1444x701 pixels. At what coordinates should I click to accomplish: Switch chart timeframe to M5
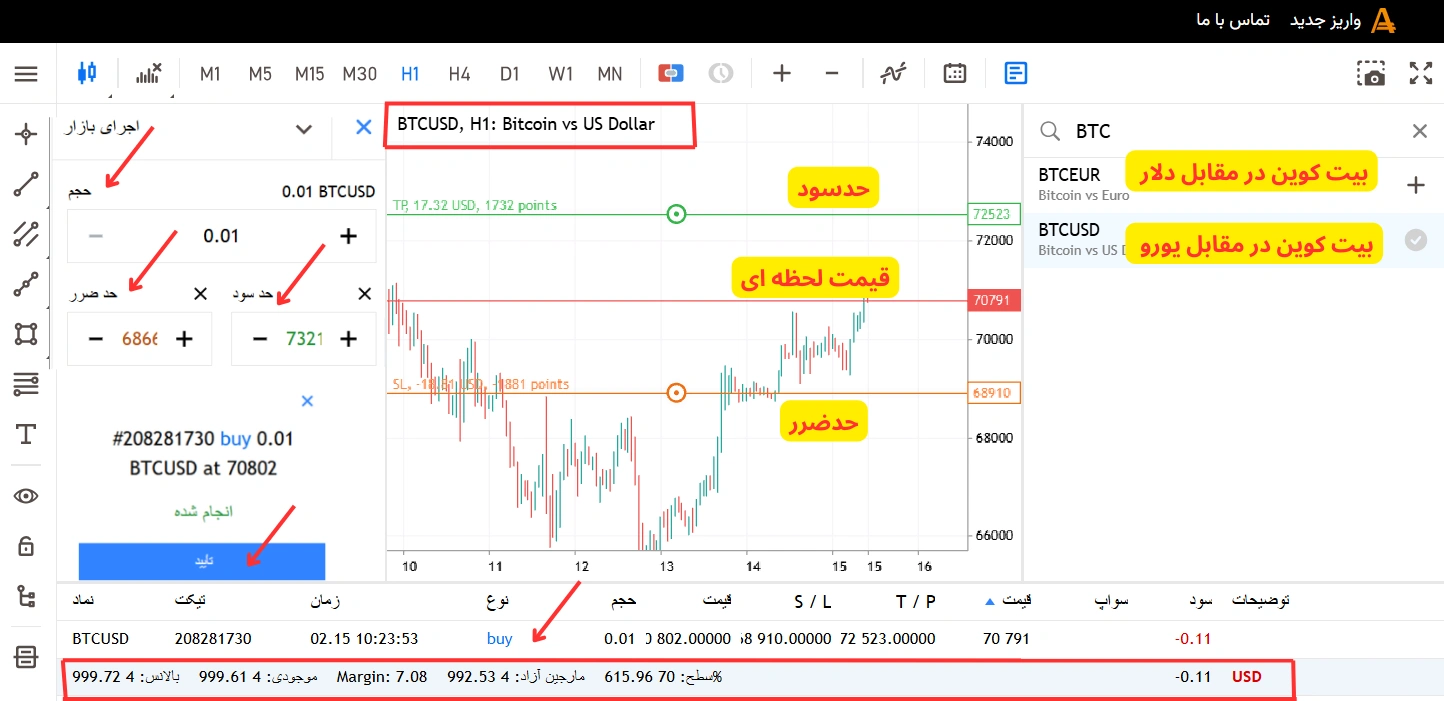tap(260, 73)
